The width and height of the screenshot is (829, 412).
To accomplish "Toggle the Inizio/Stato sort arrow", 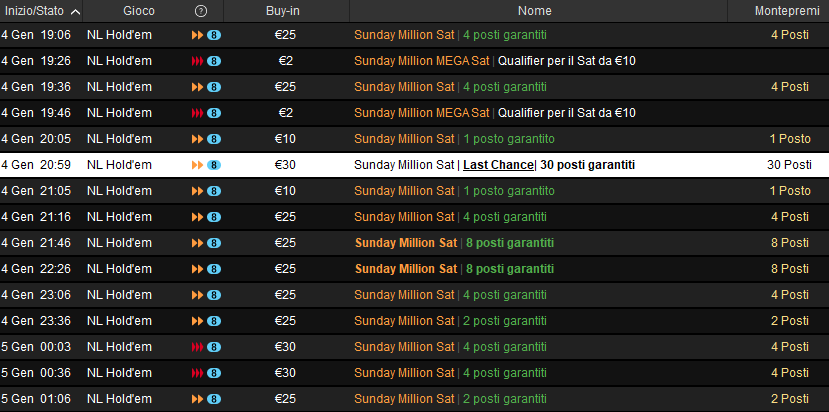I will [76, 11].
